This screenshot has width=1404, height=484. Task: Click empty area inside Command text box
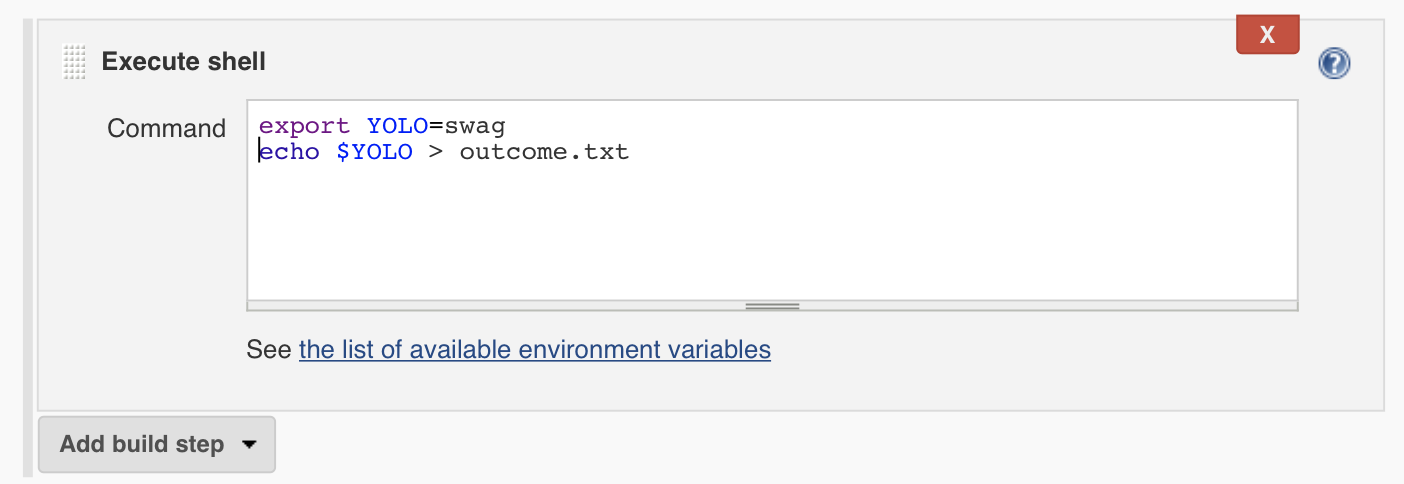pos(772,230)
